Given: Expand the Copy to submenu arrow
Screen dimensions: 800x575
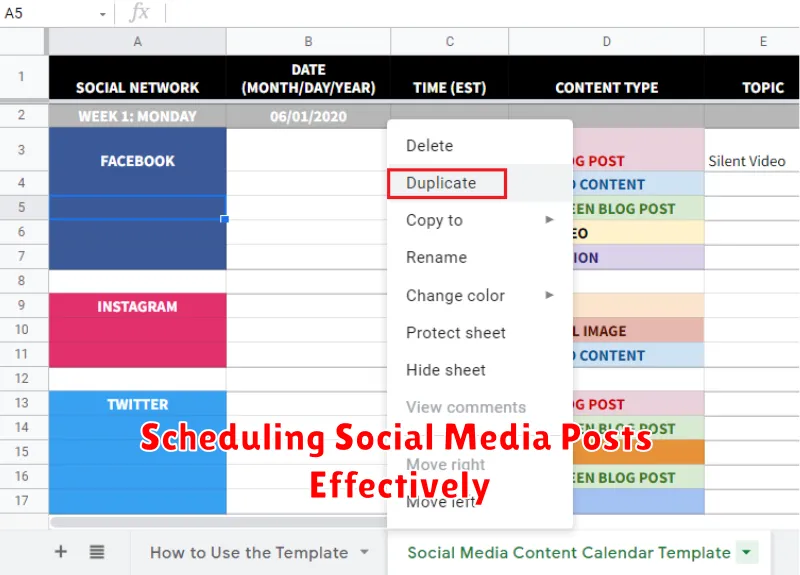Looking at the screenshot, I should [x=549, y=219].
